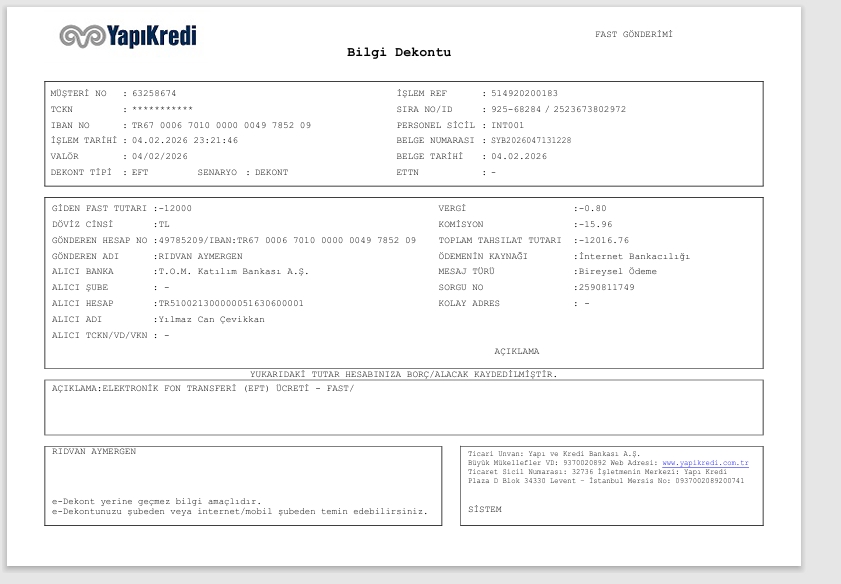Select the customer number 63258674
The image size is (841, 584).
tap(154, 93)
